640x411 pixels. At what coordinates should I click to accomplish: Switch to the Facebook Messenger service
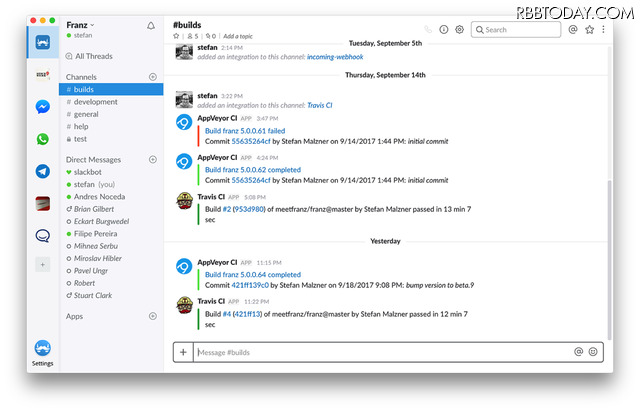pos(43,107)
